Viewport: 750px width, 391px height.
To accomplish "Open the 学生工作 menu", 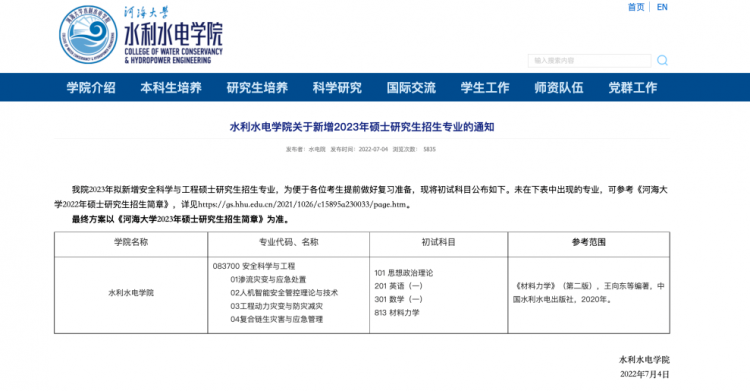I will pos(485,88).
